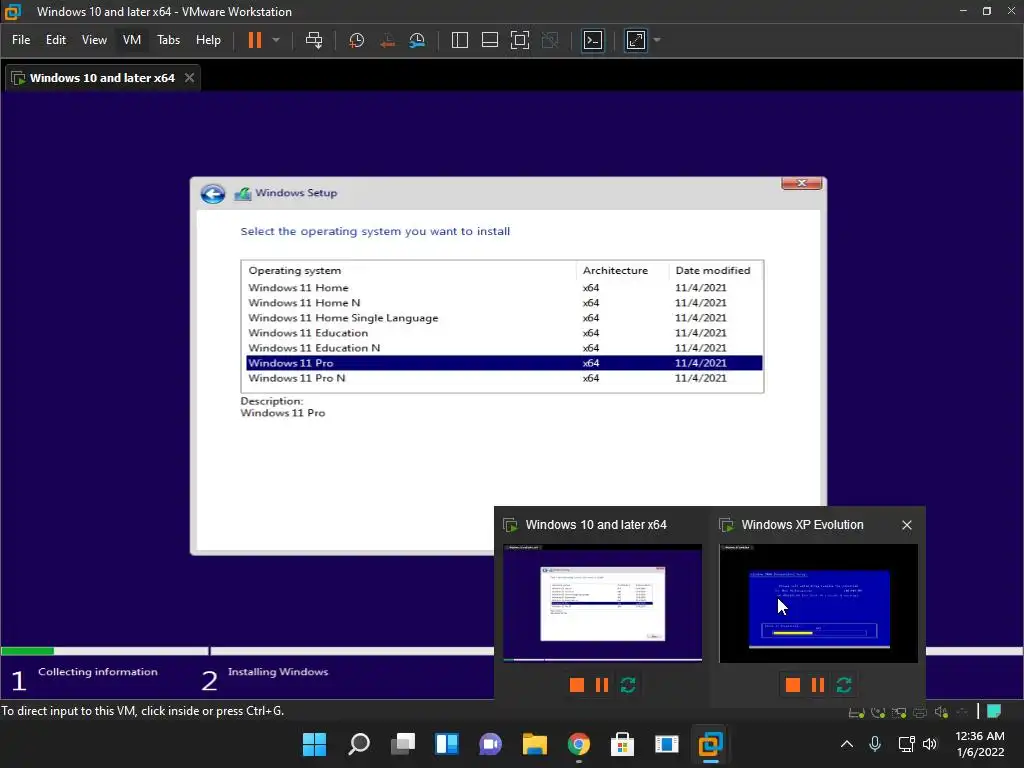Open the Help menu

point(208,40)
